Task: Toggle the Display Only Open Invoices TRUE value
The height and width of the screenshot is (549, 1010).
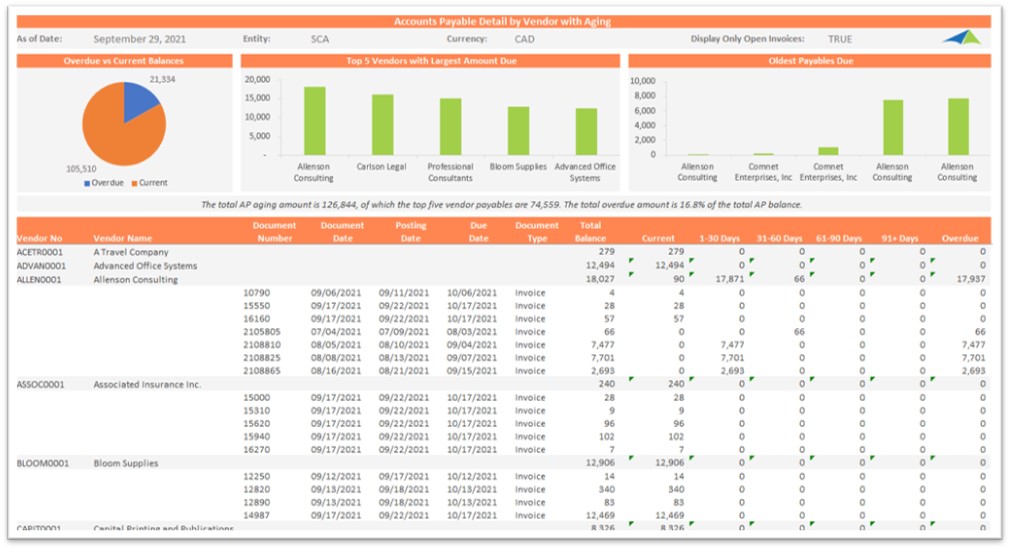Action: [840, 40]
